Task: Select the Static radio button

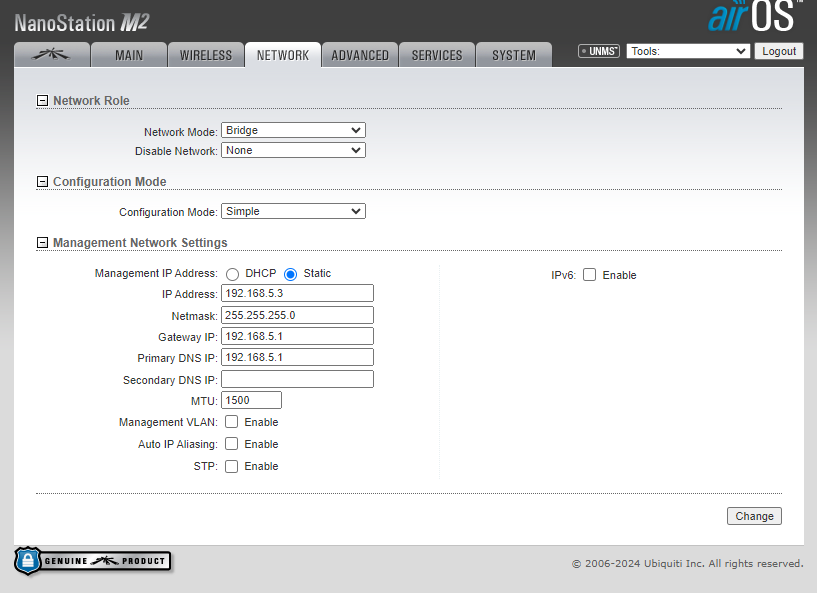Action: click(x=291, y=274)
